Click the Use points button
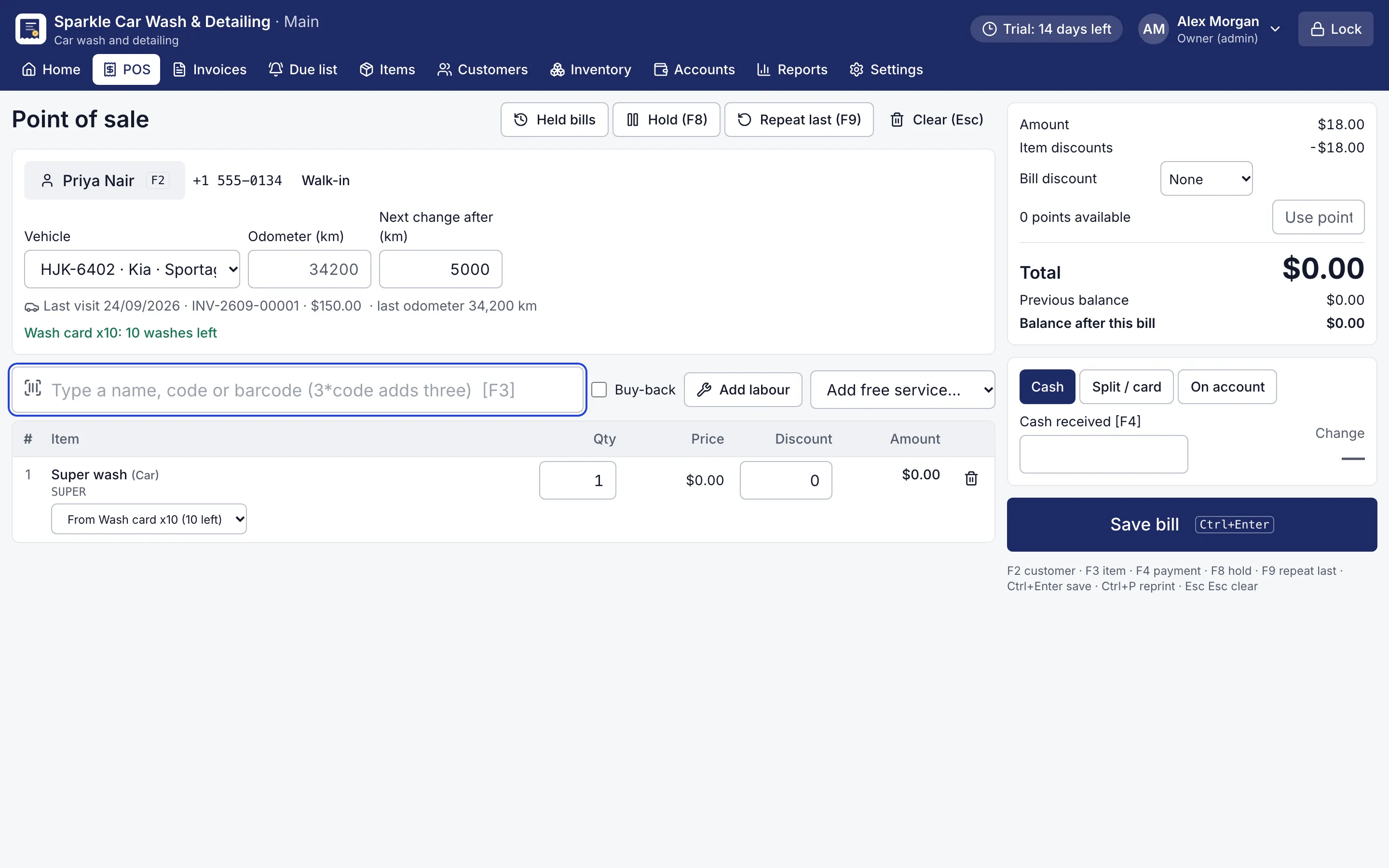The width and height of the screenshot is (1389, 868). coord(1318,217)
